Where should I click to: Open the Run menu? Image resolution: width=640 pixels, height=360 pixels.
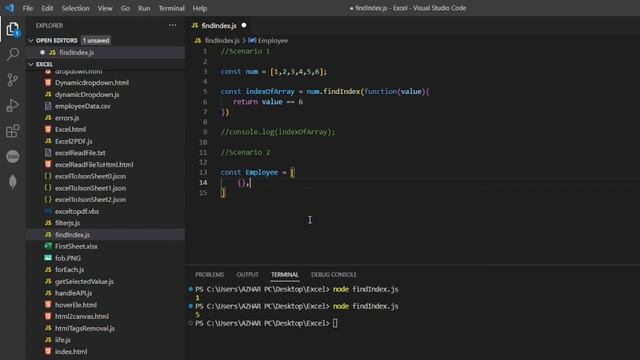pos(144,8)
